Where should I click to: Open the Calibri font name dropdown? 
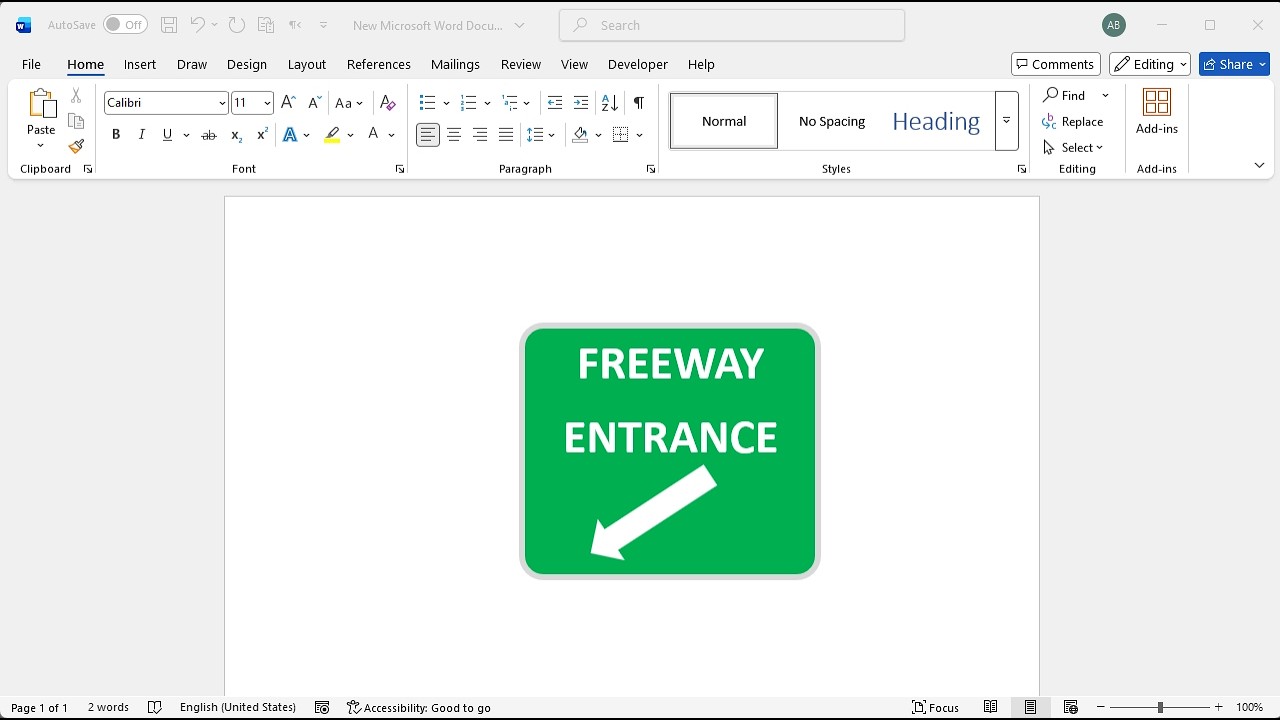[222, 103]
